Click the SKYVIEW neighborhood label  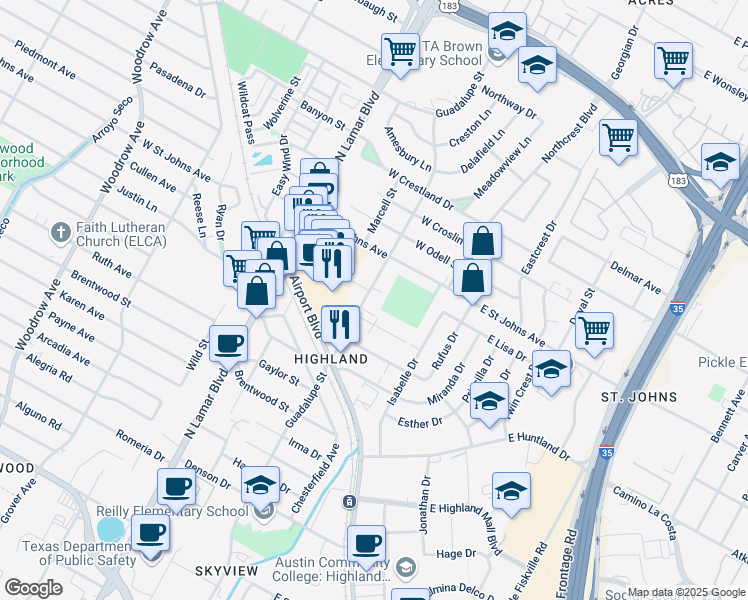coord(227,571)
